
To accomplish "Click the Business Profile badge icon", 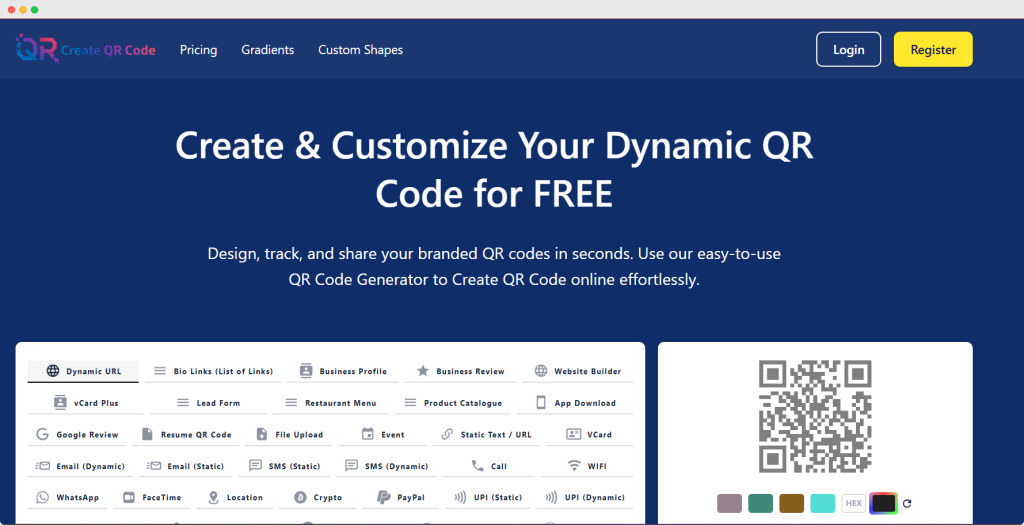I will pos(306,371).
